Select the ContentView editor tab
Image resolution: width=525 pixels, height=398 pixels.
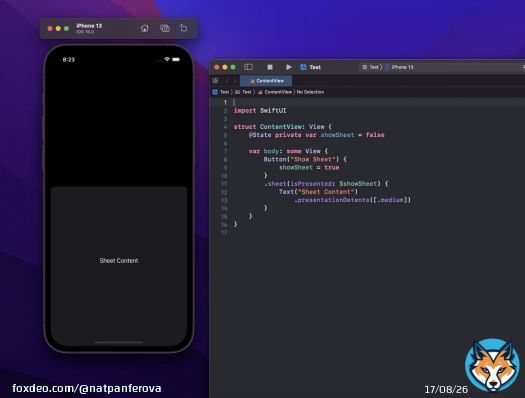(266, 81)
